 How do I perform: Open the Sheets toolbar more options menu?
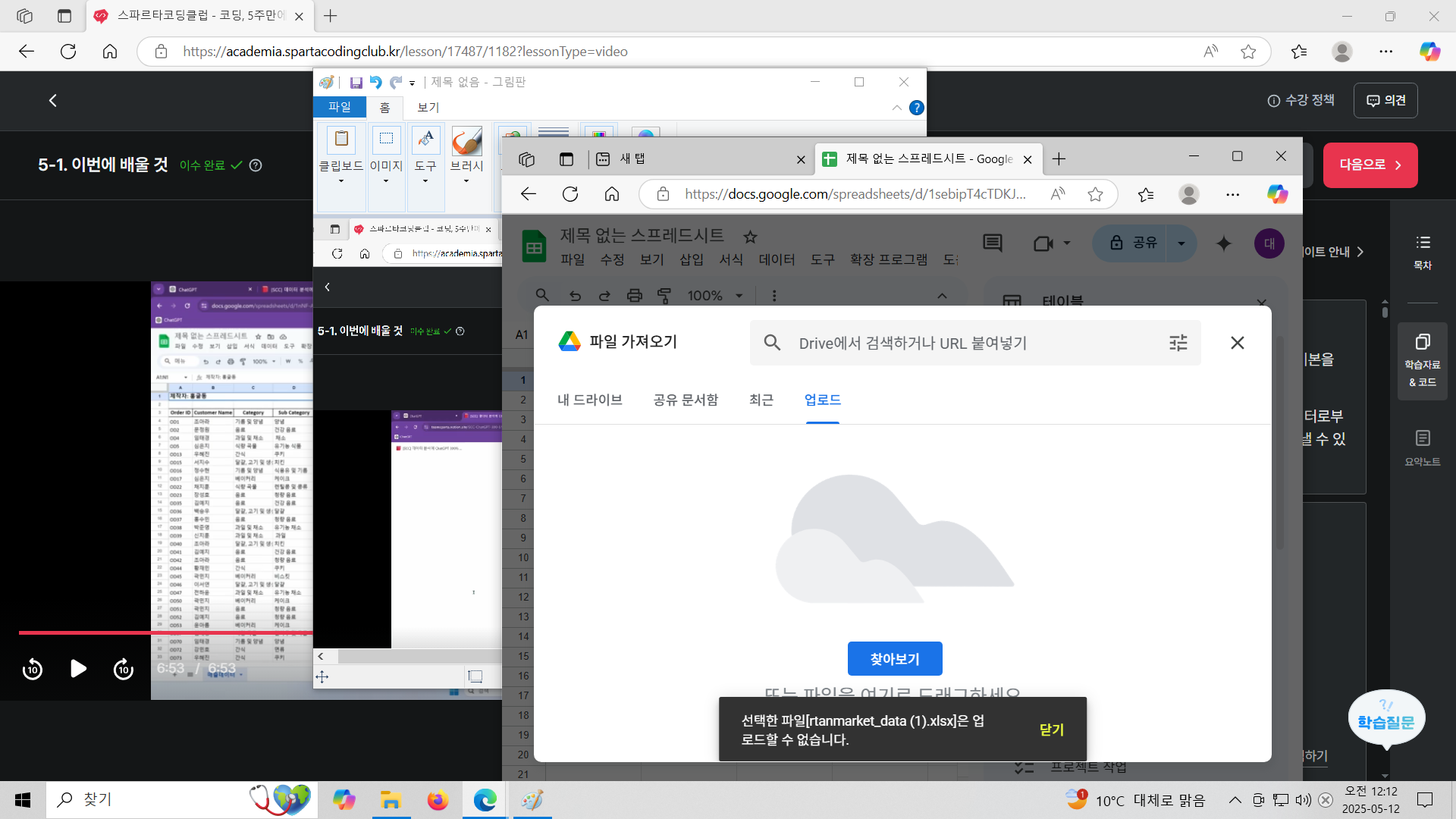(x=774, y=296)
